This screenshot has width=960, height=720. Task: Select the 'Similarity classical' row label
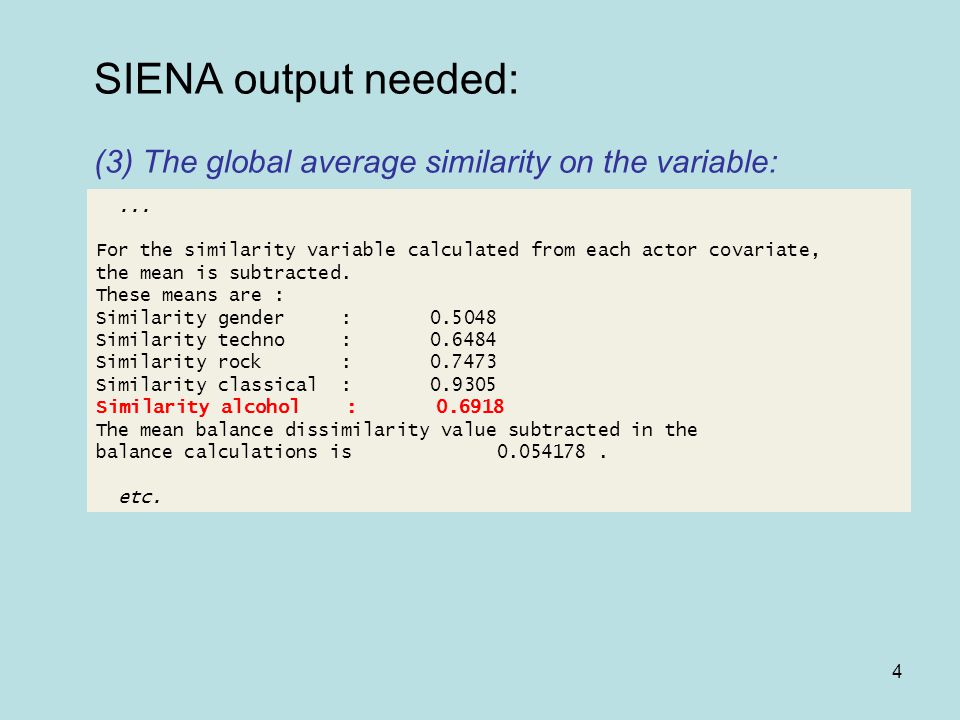pyautogui.click(x=206, y=384)
